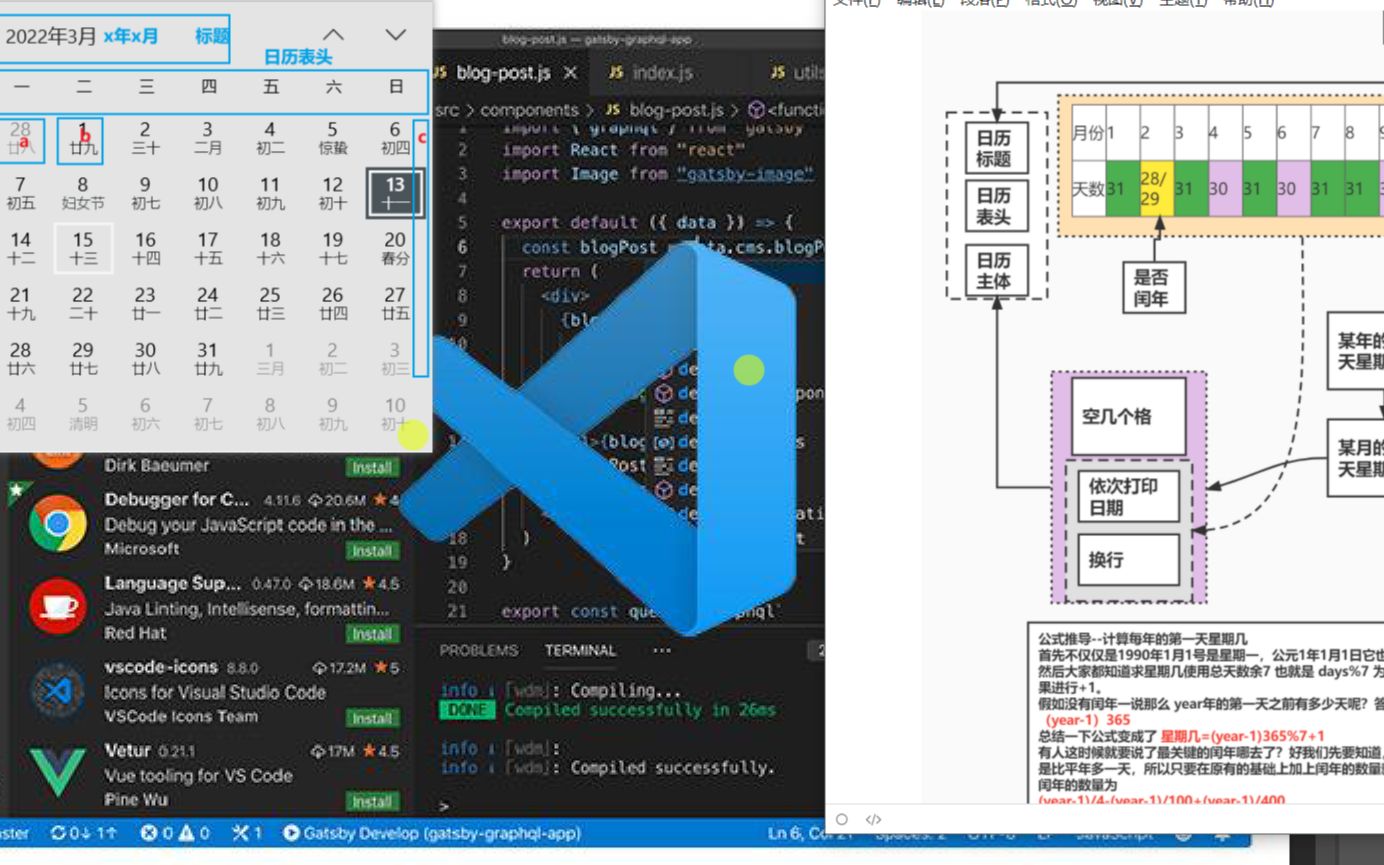
Task: Click Gatsby Develop play icon in status bar
Action: coord(291,832)
